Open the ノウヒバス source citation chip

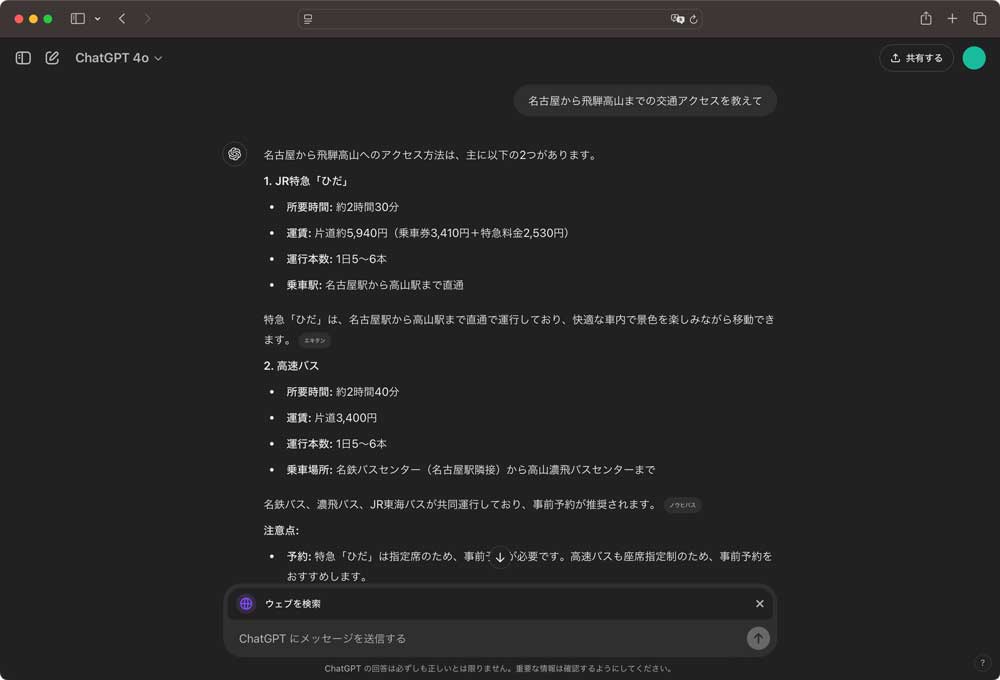tap(682, 505)
